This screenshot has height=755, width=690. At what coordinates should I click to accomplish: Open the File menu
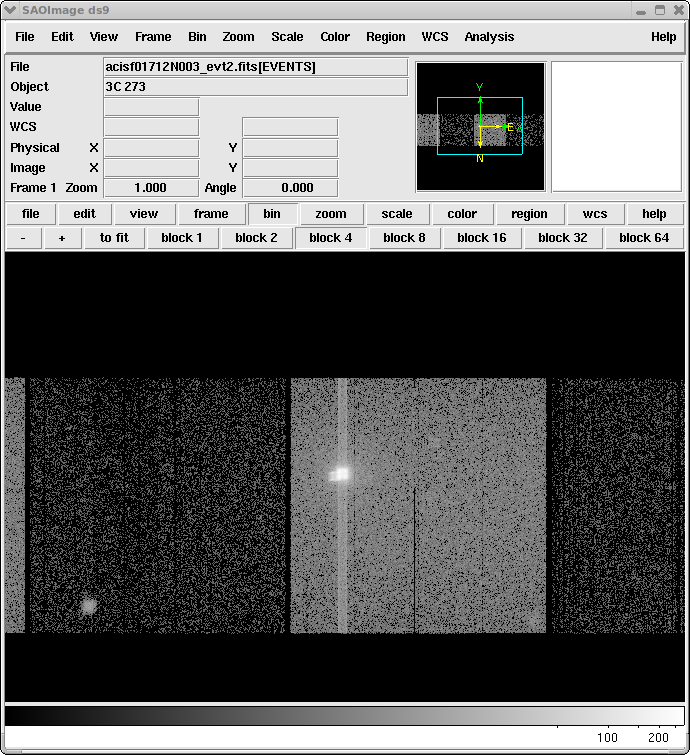pos(24,37)
